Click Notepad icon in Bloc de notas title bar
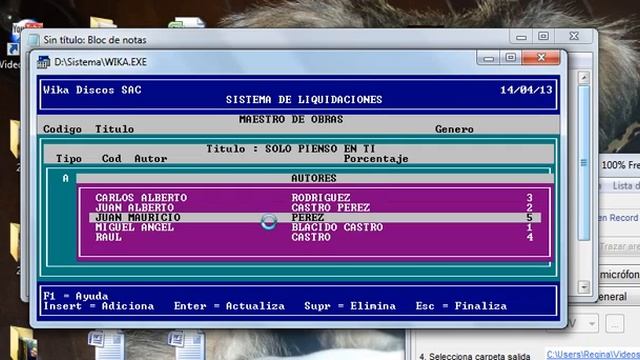 pyautogui.click(x=34, y=40)
